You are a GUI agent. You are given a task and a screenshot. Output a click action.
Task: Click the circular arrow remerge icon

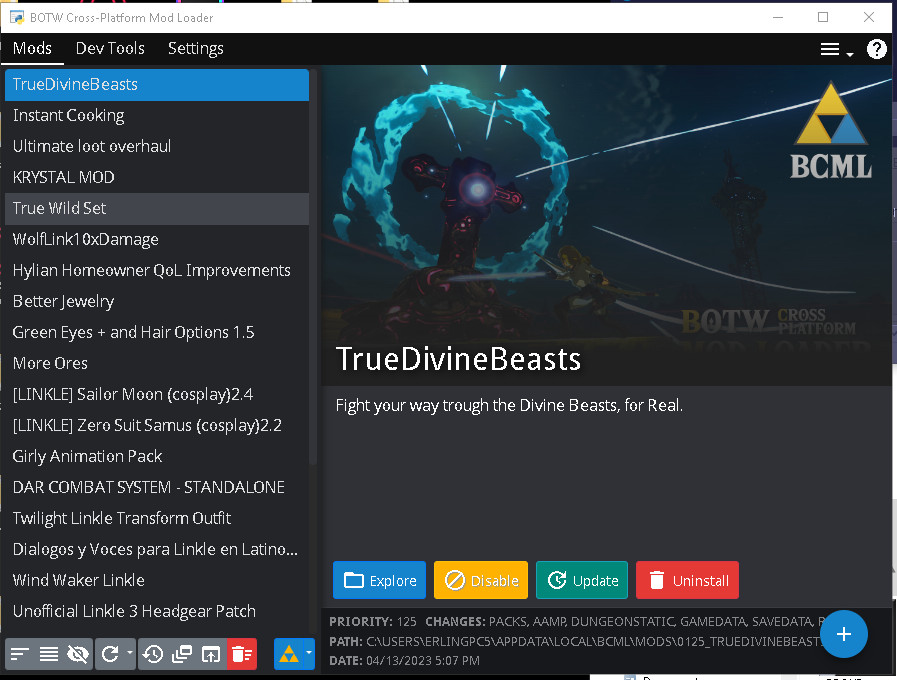(110, 654)
